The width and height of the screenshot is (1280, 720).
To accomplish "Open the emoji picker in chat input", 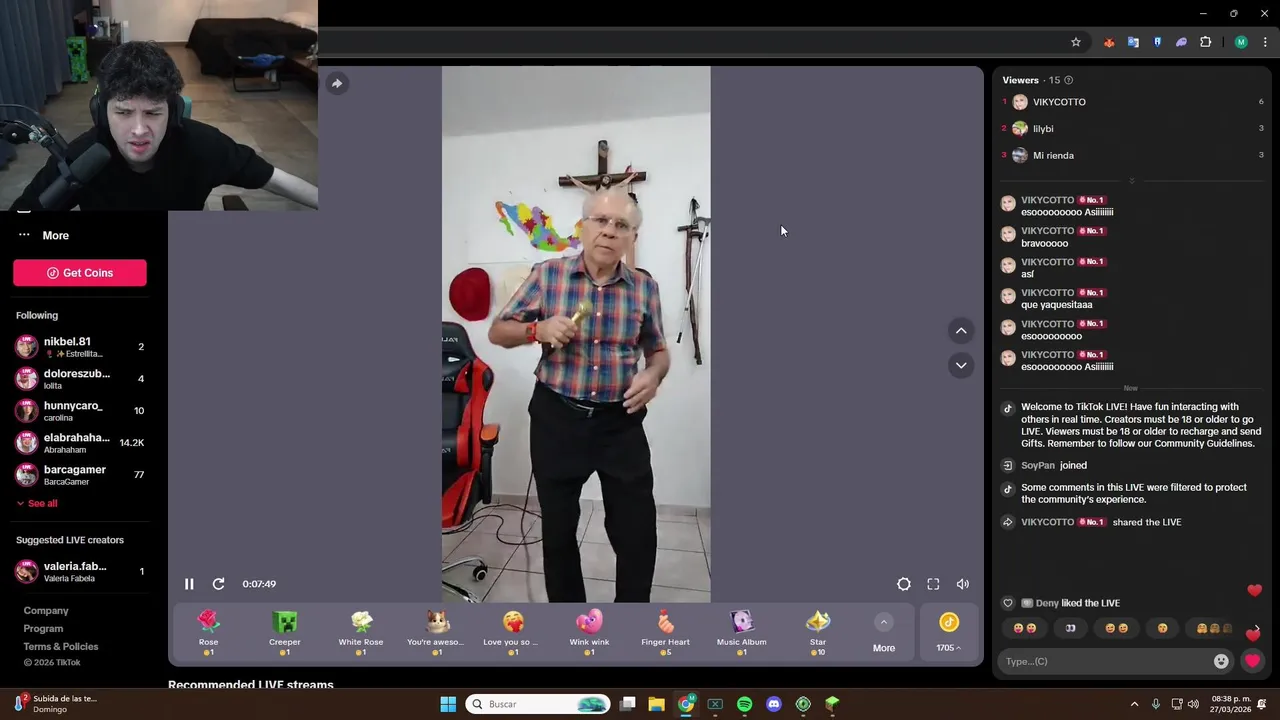I will click(1221, 661).
